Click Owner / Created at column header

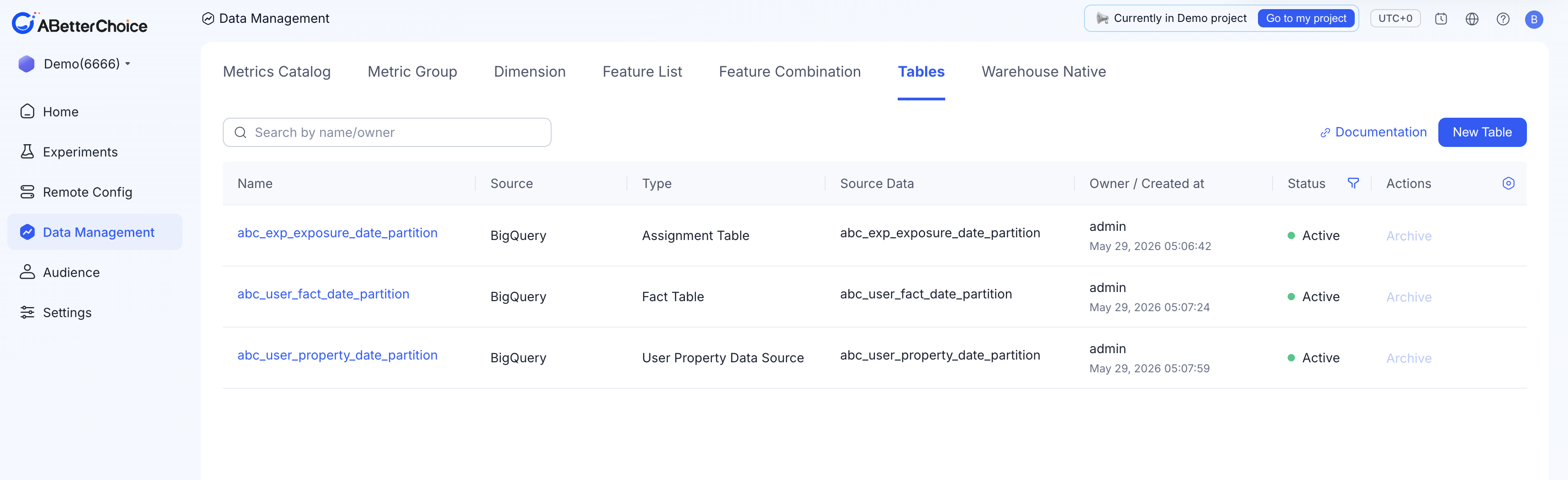coord(1146,184)
